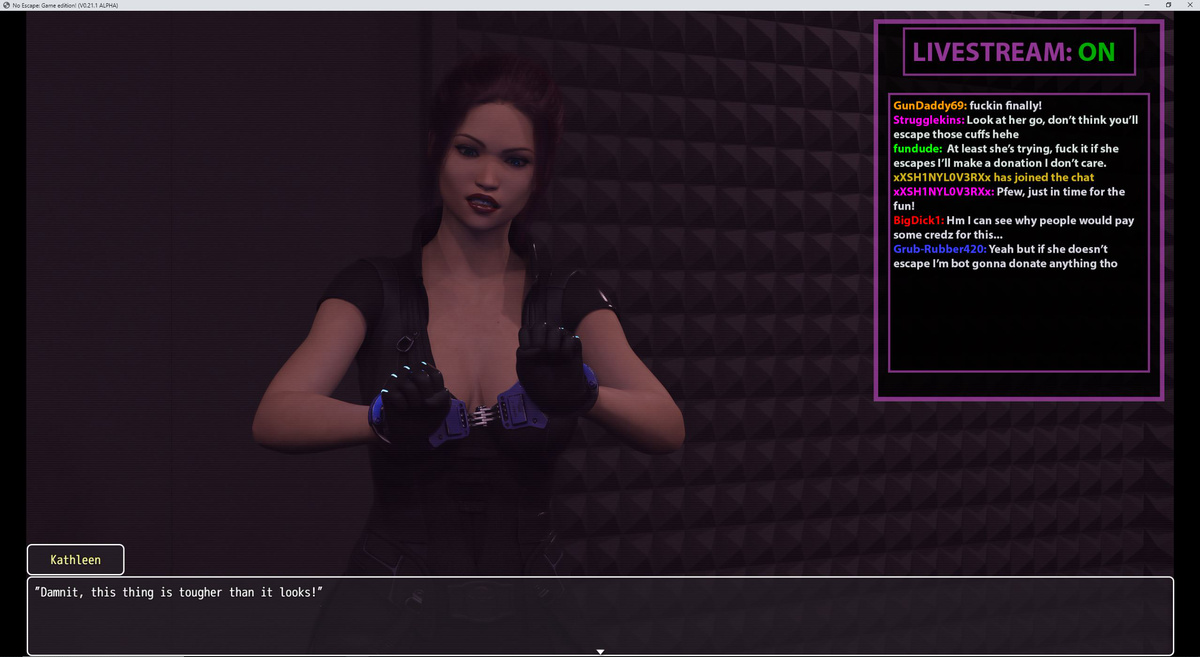Restore down the game window

coord(1167,5)
